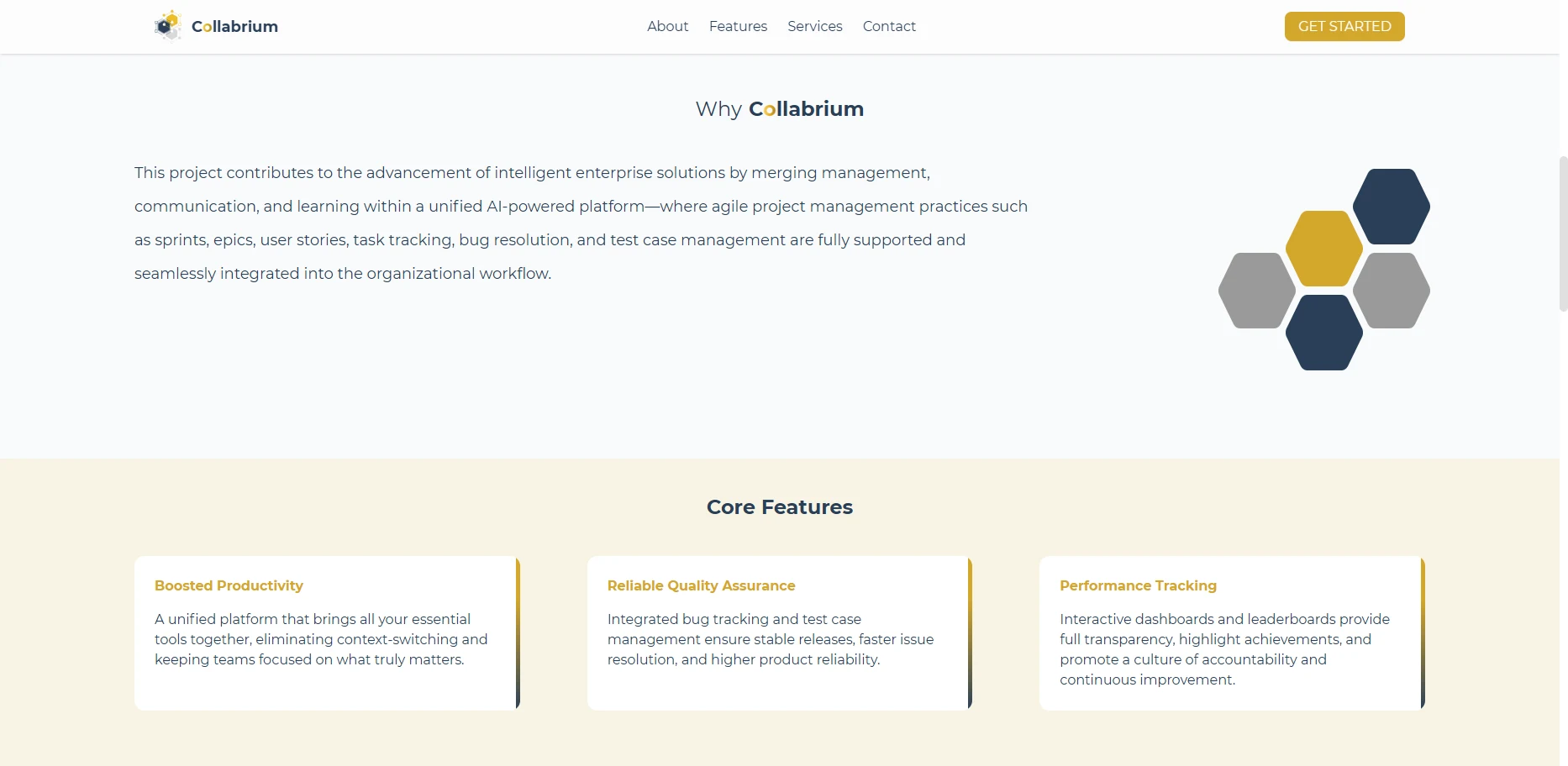
Task: Open the Services navigation link
Action: coord(814,26)
